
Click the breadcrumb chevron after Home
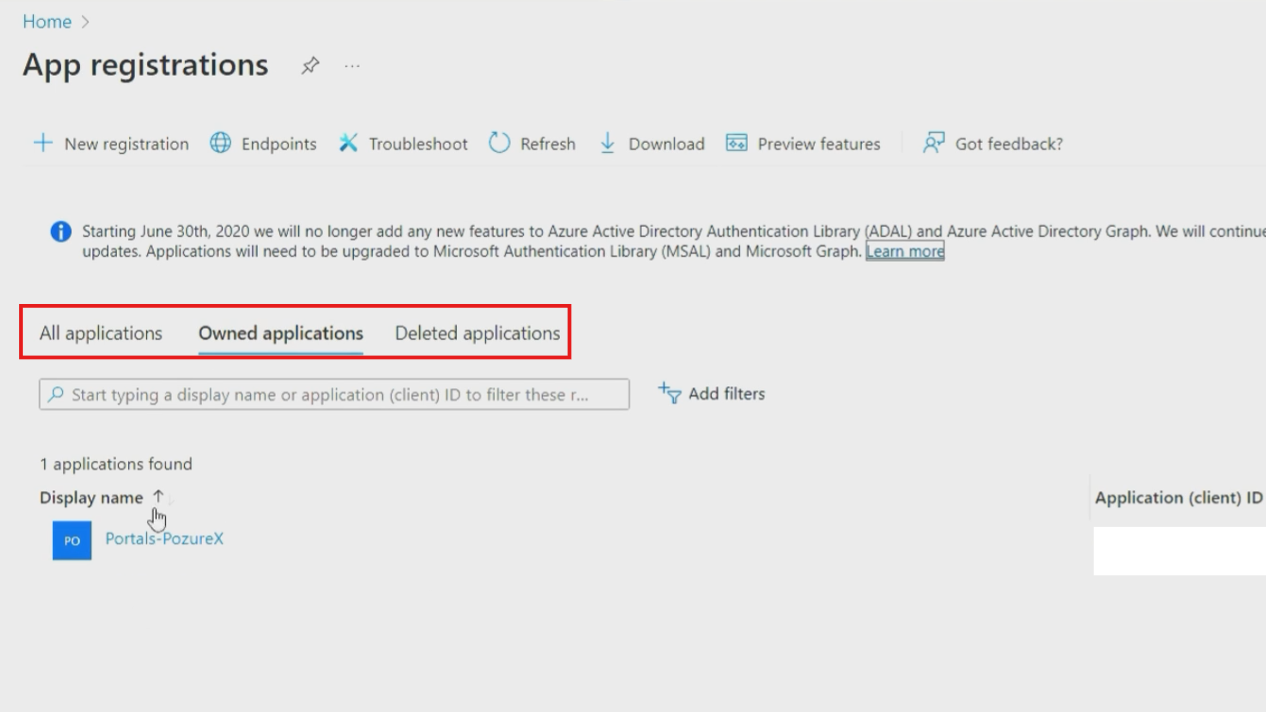(x=85, y=22)
